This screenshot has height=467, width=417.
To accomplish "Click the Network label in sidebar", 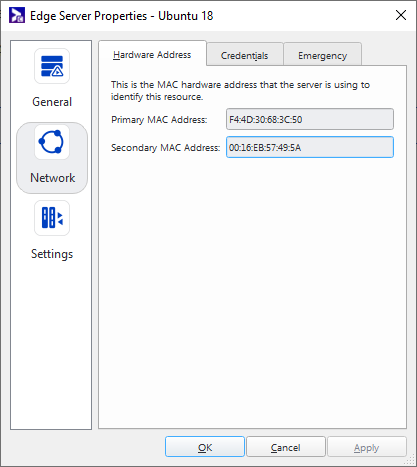I will pyautogui.click(x=52, y=178).
